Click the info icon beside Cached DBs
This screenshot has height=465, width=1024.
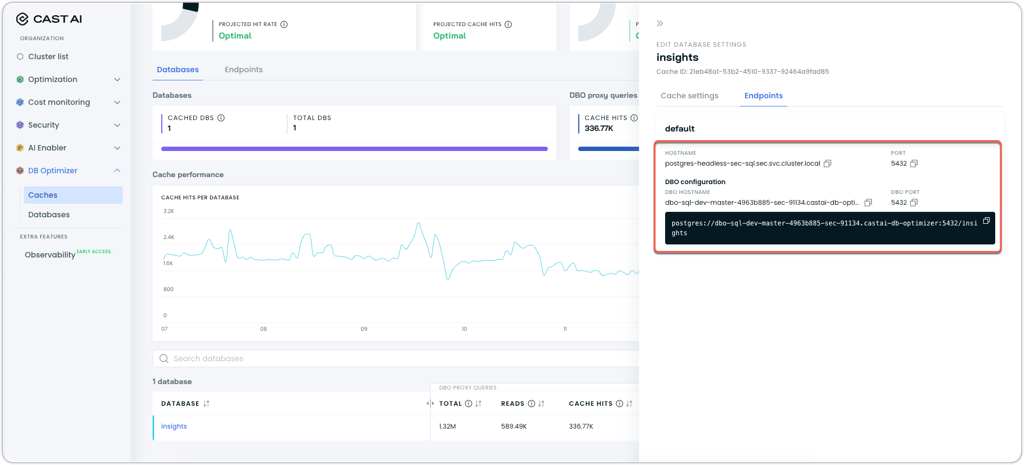pos(221,118)
